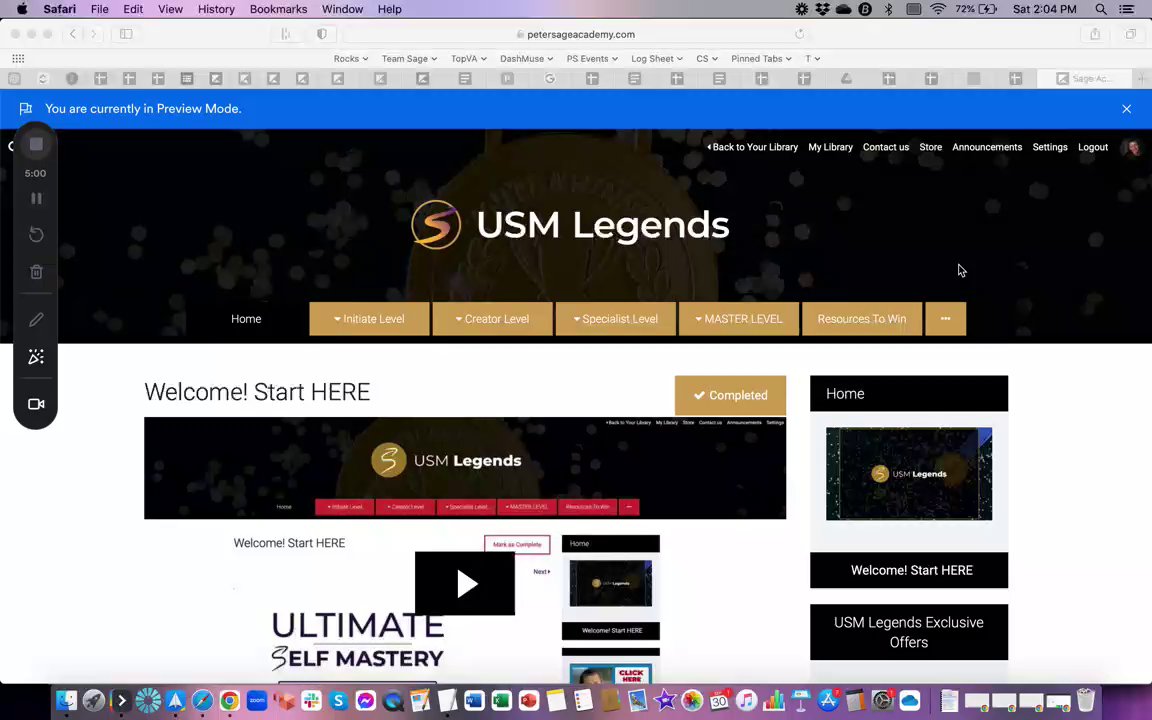This screenshot has height=720, width=1152.
Task: Open Finder from the Dock
Action: [x=66, y=700]
